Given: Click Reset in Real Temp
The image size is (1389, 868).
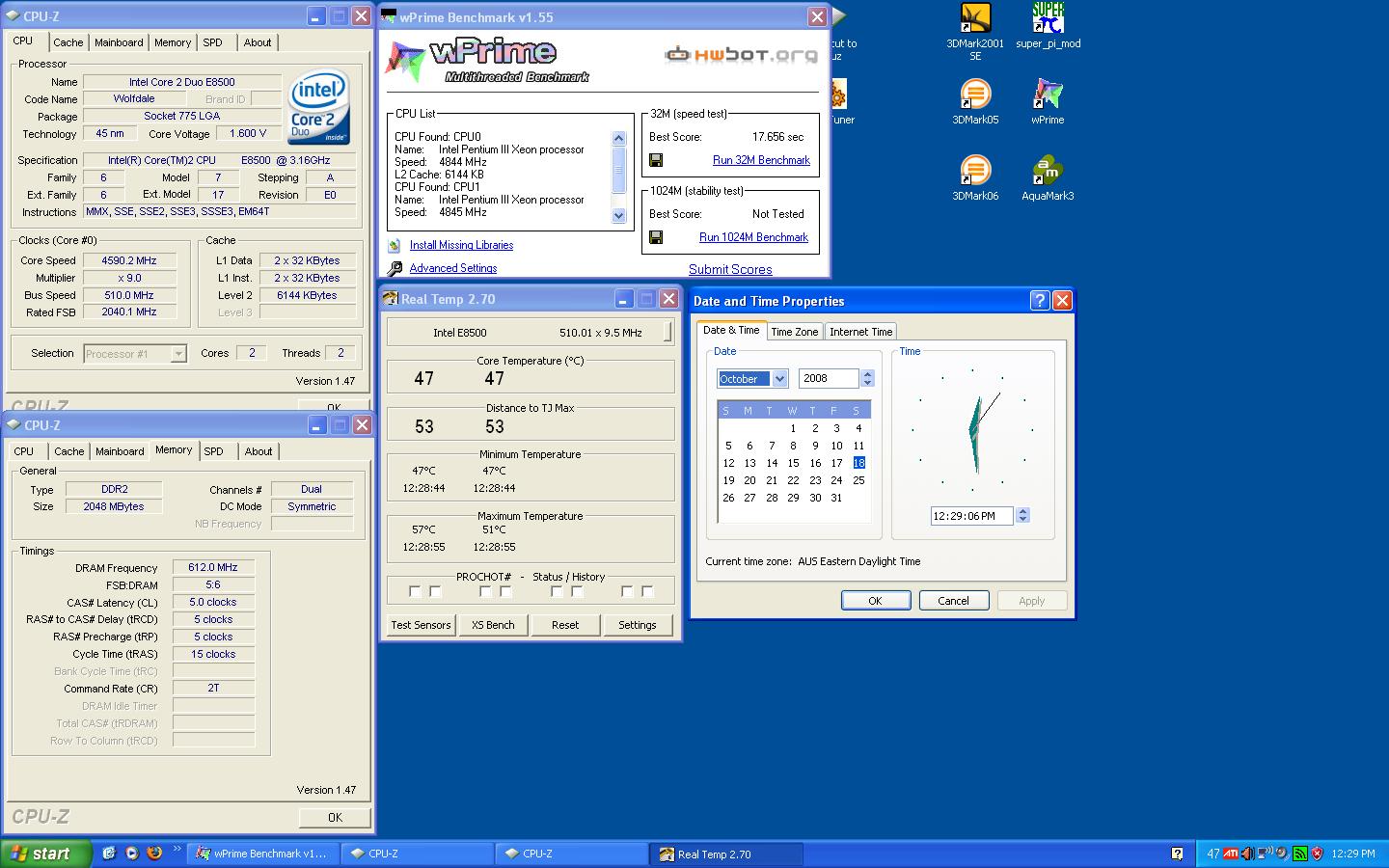Looking at the screenshot, I should coord(565,625).
